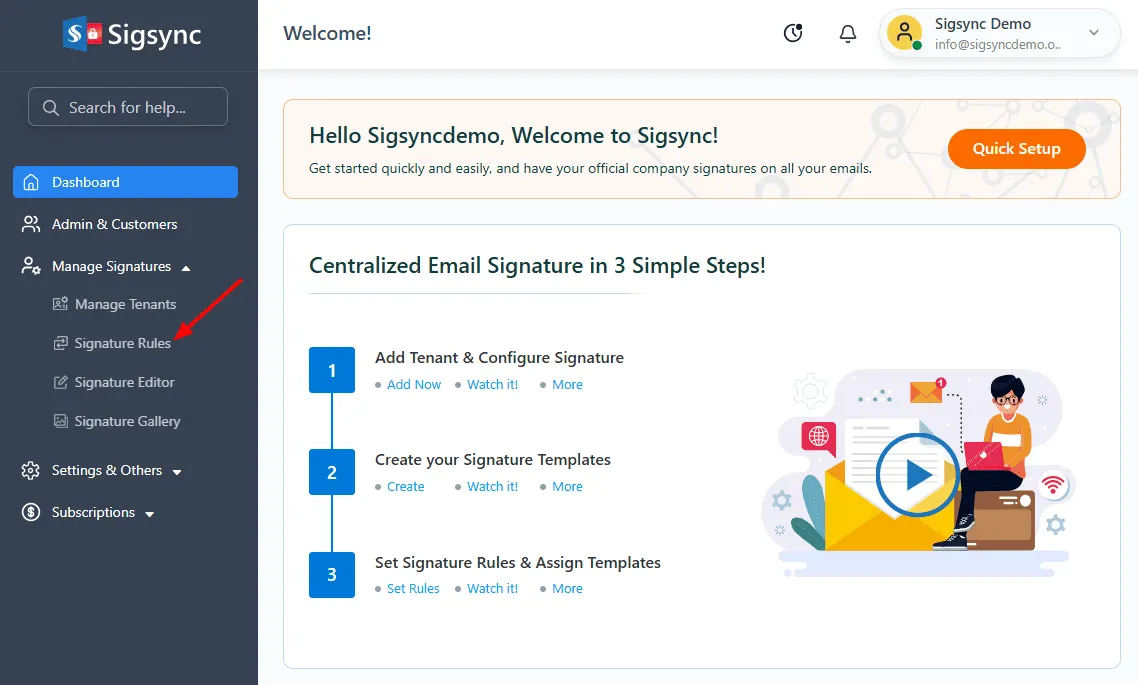This screenshot has width=1138, height=685.
Task: Click the step 3 number badge
Action: coord(332,575)
